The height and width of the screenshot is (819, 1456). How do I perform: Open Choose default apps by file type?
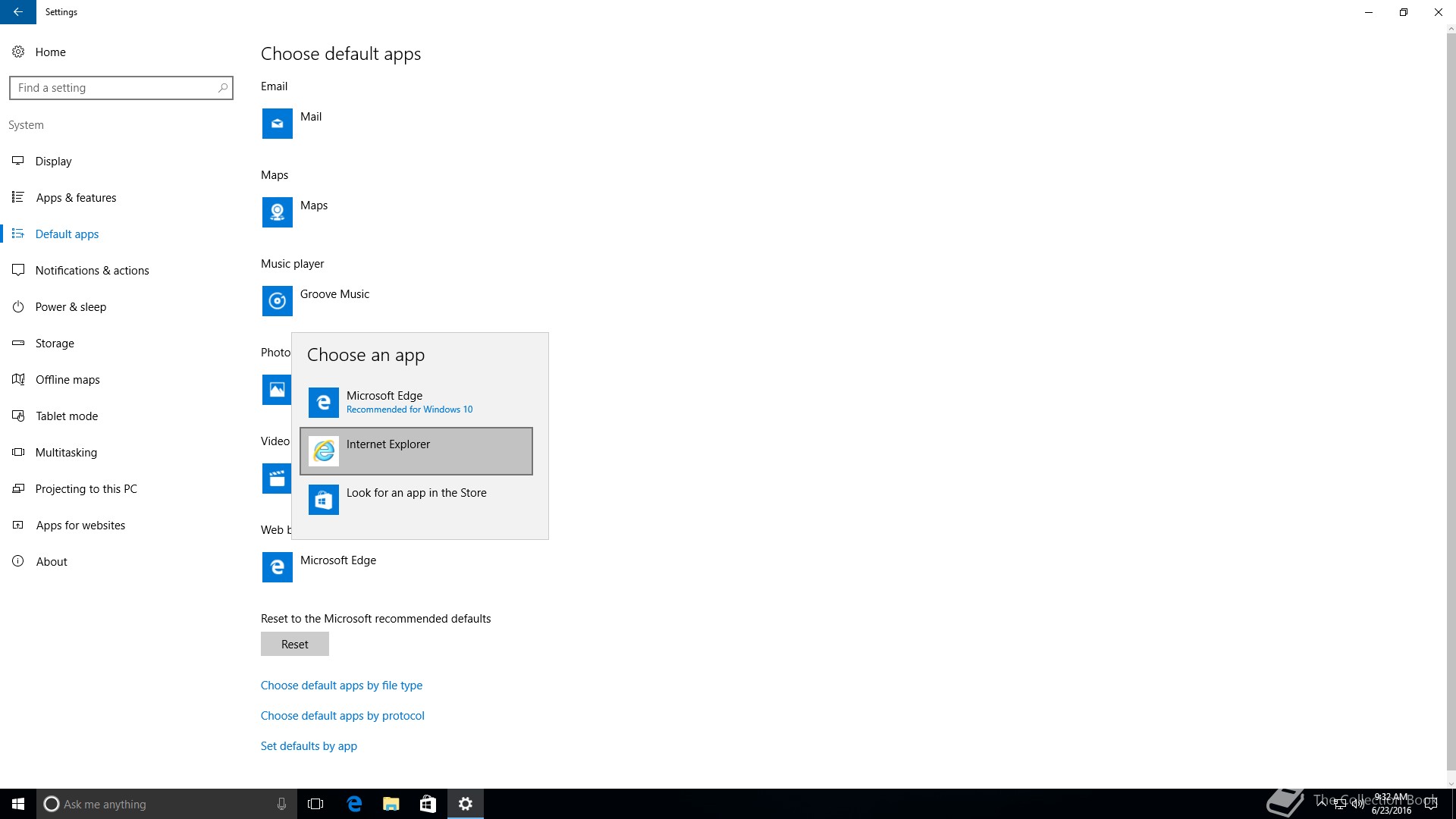pyautogui.click(x=341, y=686)
